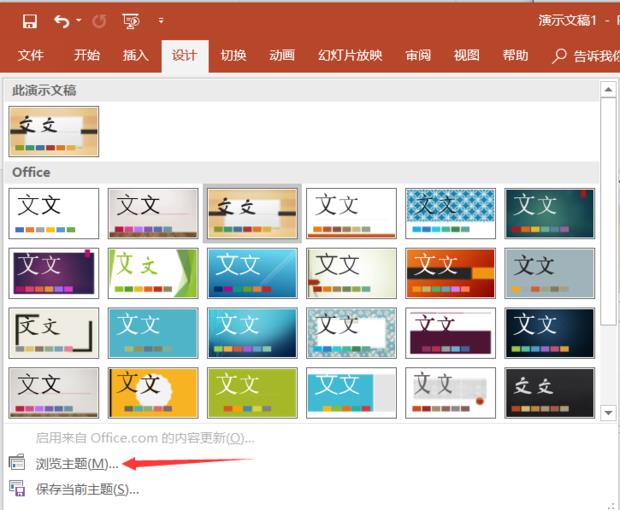Select the 设计 tab

185,55
